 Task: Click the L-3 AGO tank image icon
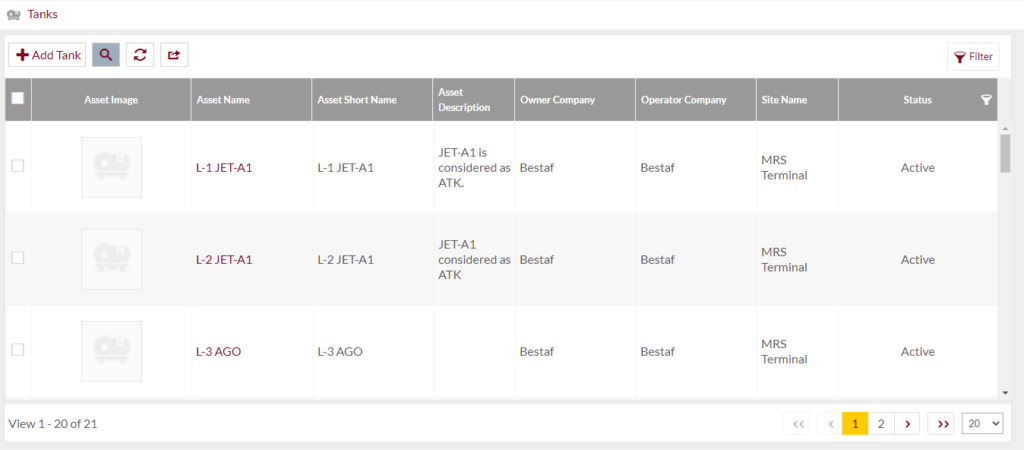point(112,351)
